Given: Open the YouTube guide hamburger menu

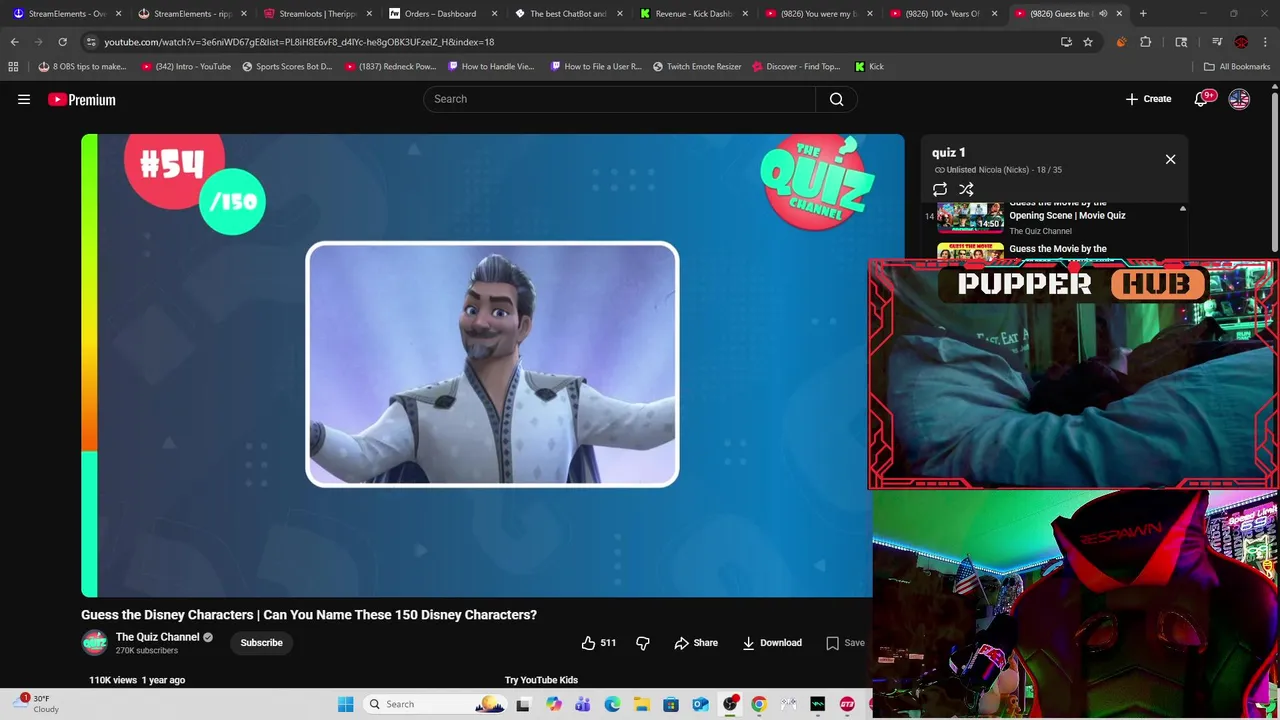Looking at the screenshot, I should pyautogui.click(x=24, y=99).
